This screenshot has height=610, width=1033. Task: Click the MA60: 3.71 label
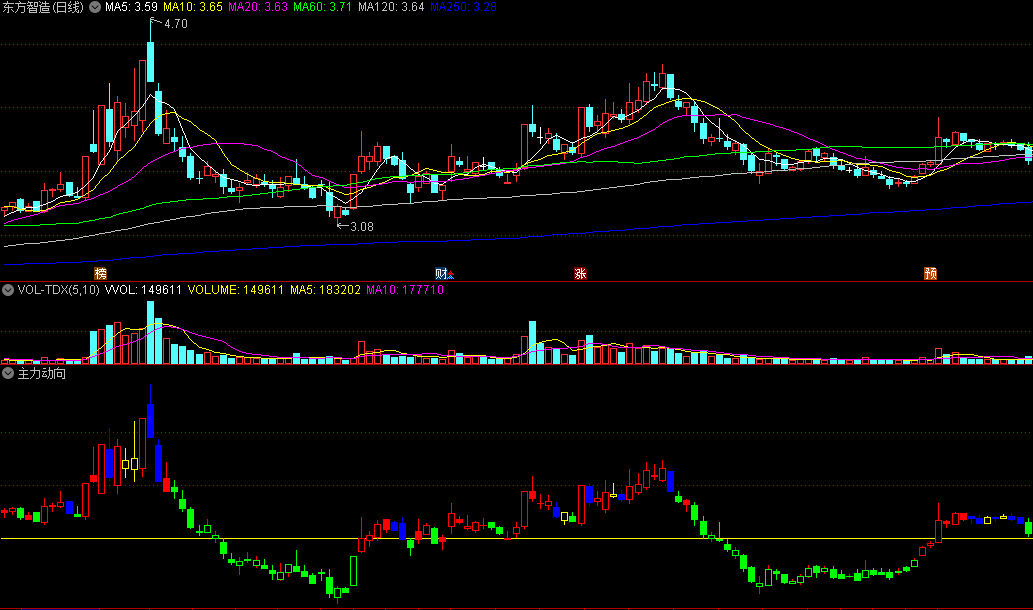pyautogui.click(x=322, y=7)
